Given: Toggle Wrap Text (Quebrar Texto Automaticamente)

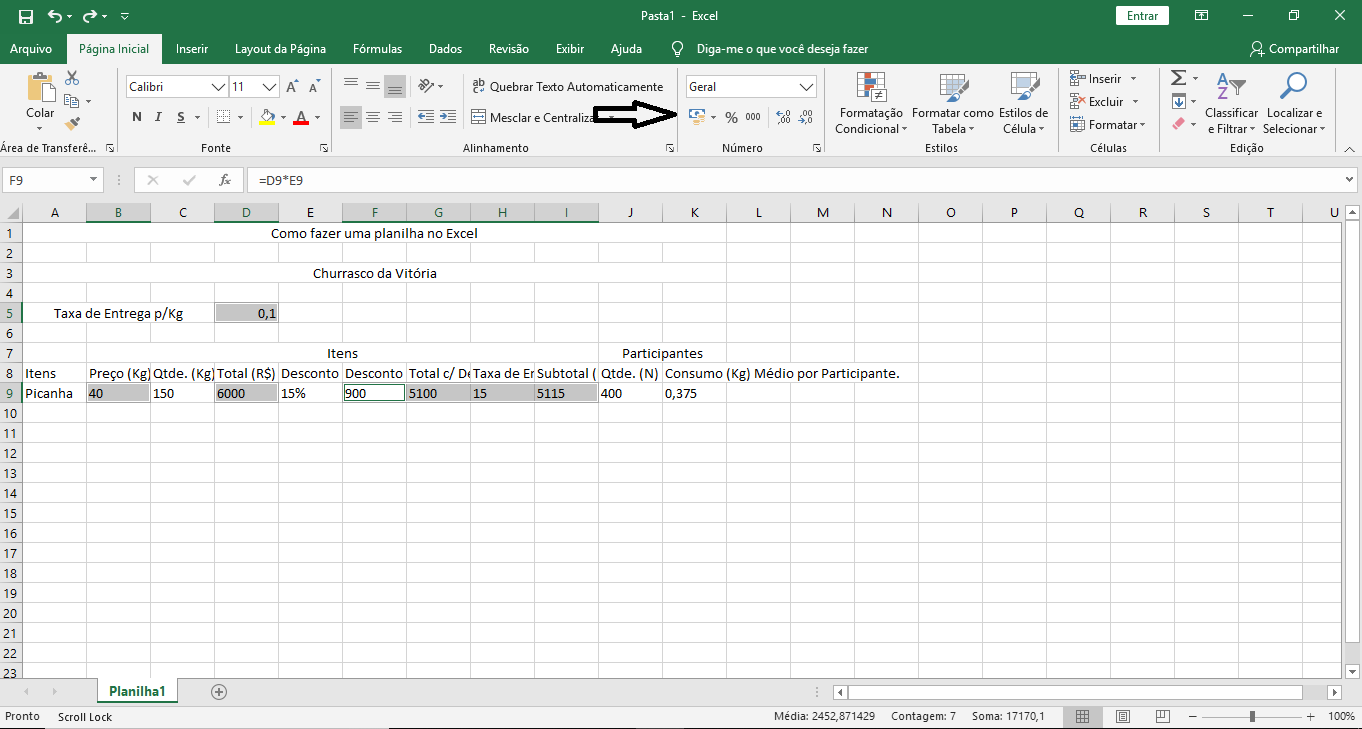Looking at the screenshot, I should coord(567,87).
